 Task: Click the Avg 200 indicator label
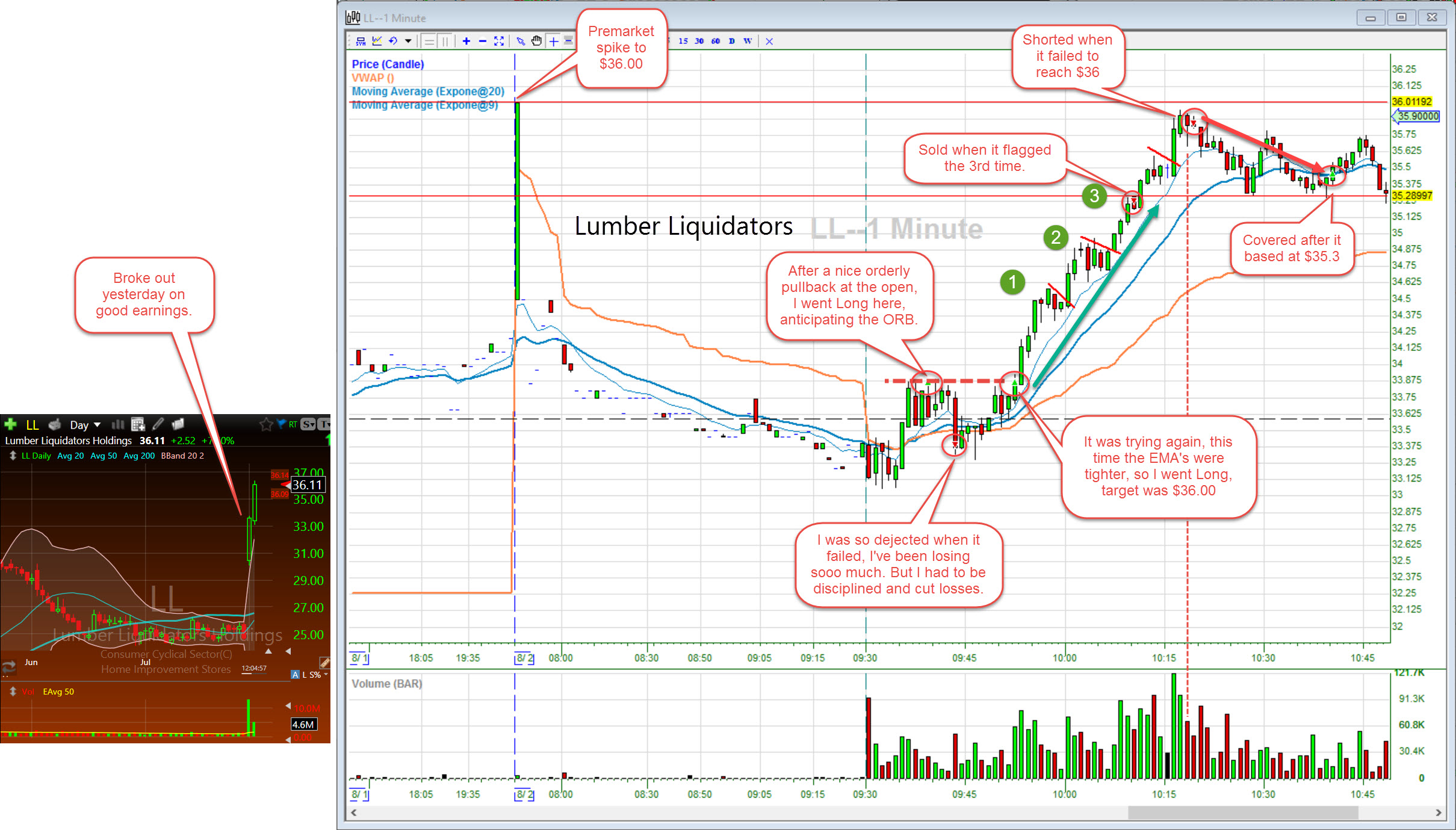coord(138,456)
